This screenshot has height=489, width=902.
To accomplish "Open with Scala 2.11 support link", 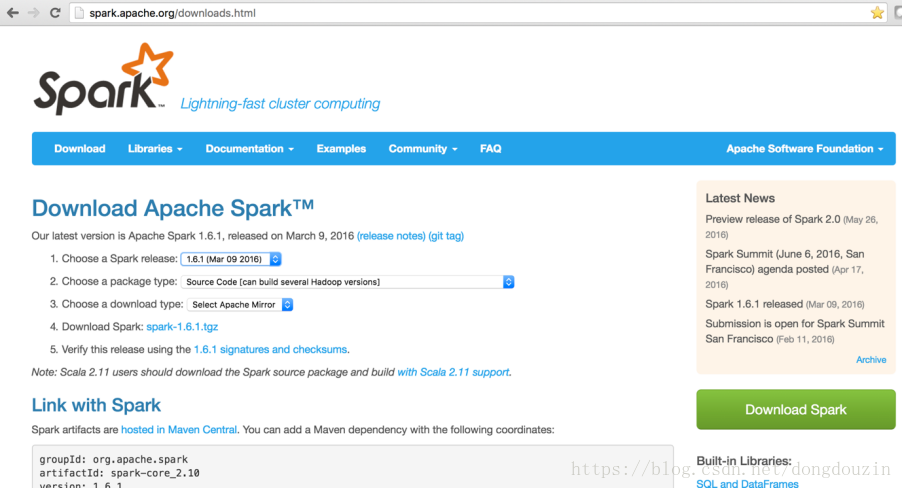I will (453, 372).
